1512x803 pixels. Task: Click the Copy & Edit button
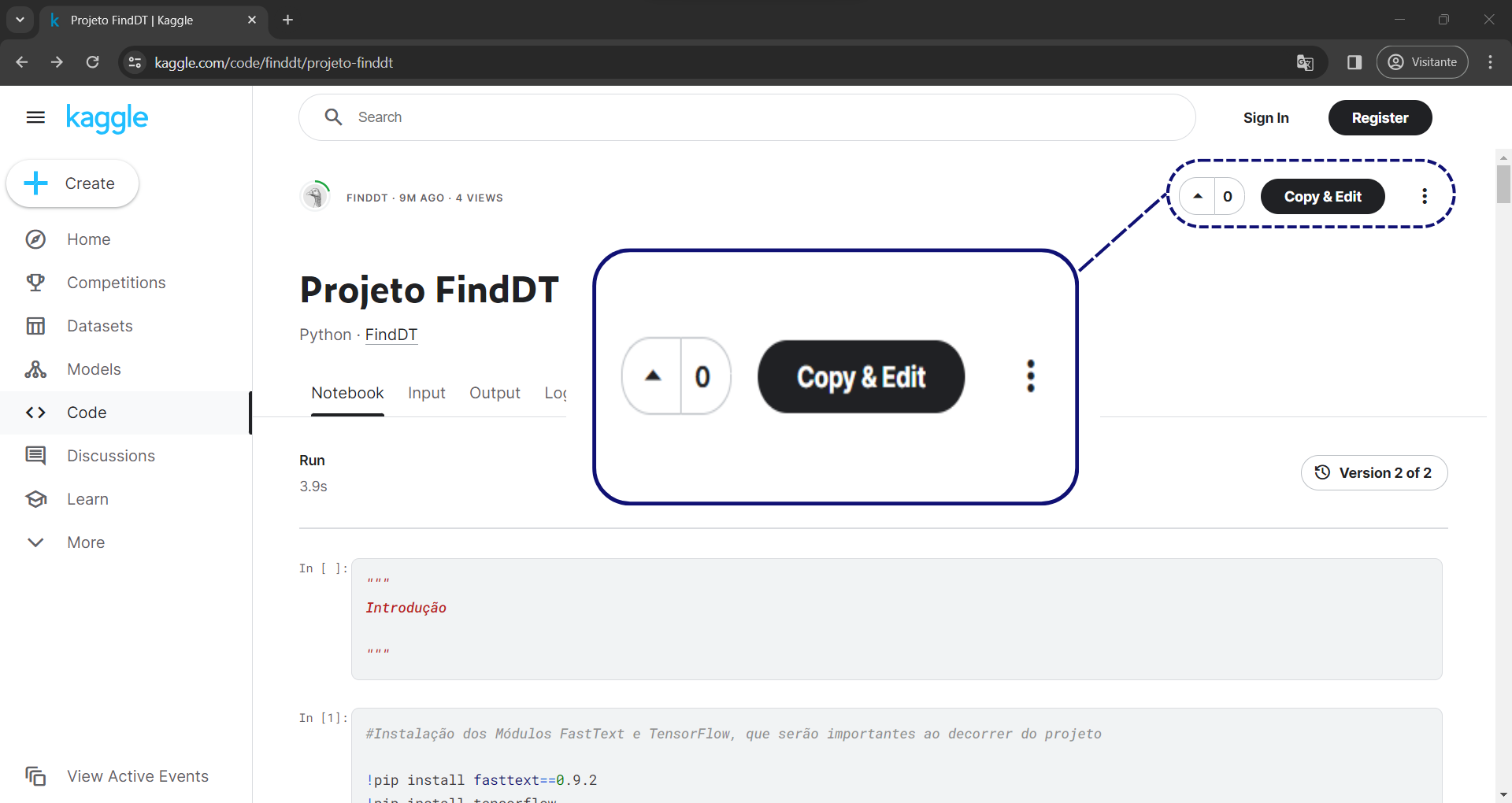pyautogui.click(x=1322, y=197)
